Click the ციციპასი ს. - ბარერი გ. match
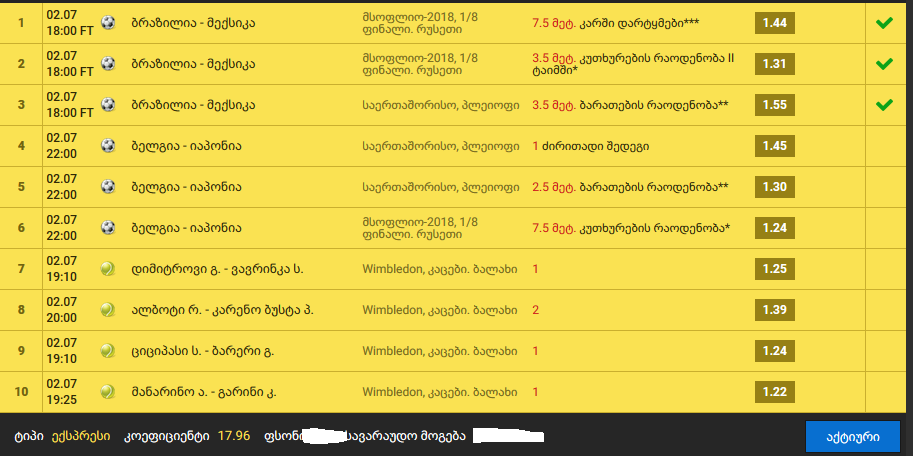The image size is (913, 456). click(203, 351)
